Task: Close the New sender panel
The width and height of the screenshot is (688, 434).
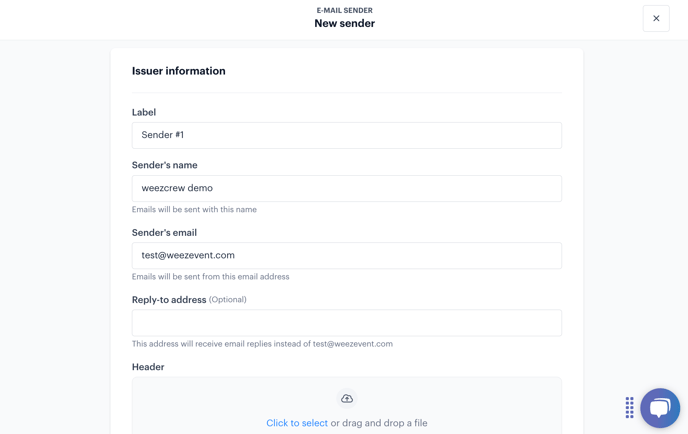Action: tap(656, 18)
